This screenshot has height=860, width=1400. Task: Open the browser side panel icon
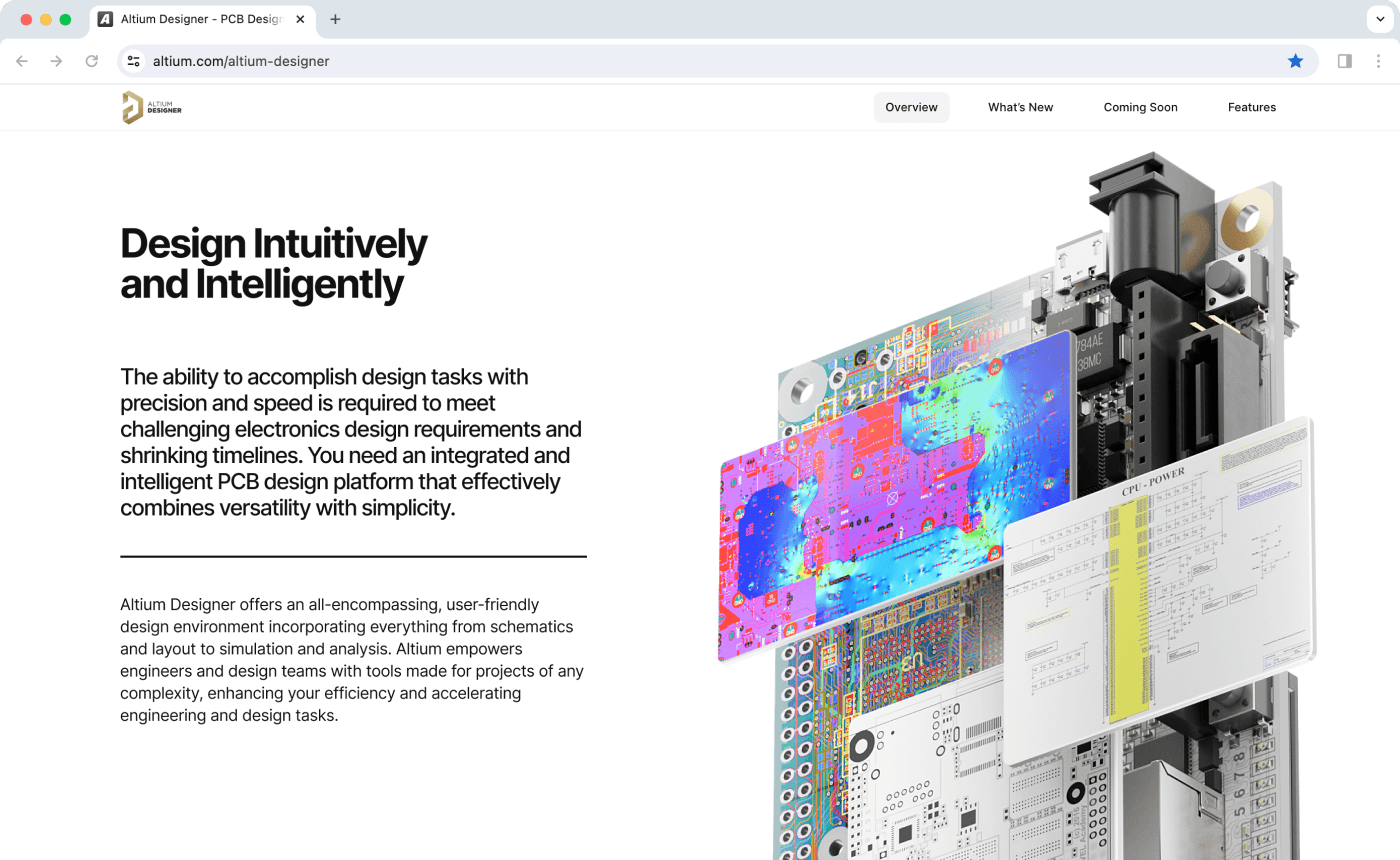(x=1345, y=61)
